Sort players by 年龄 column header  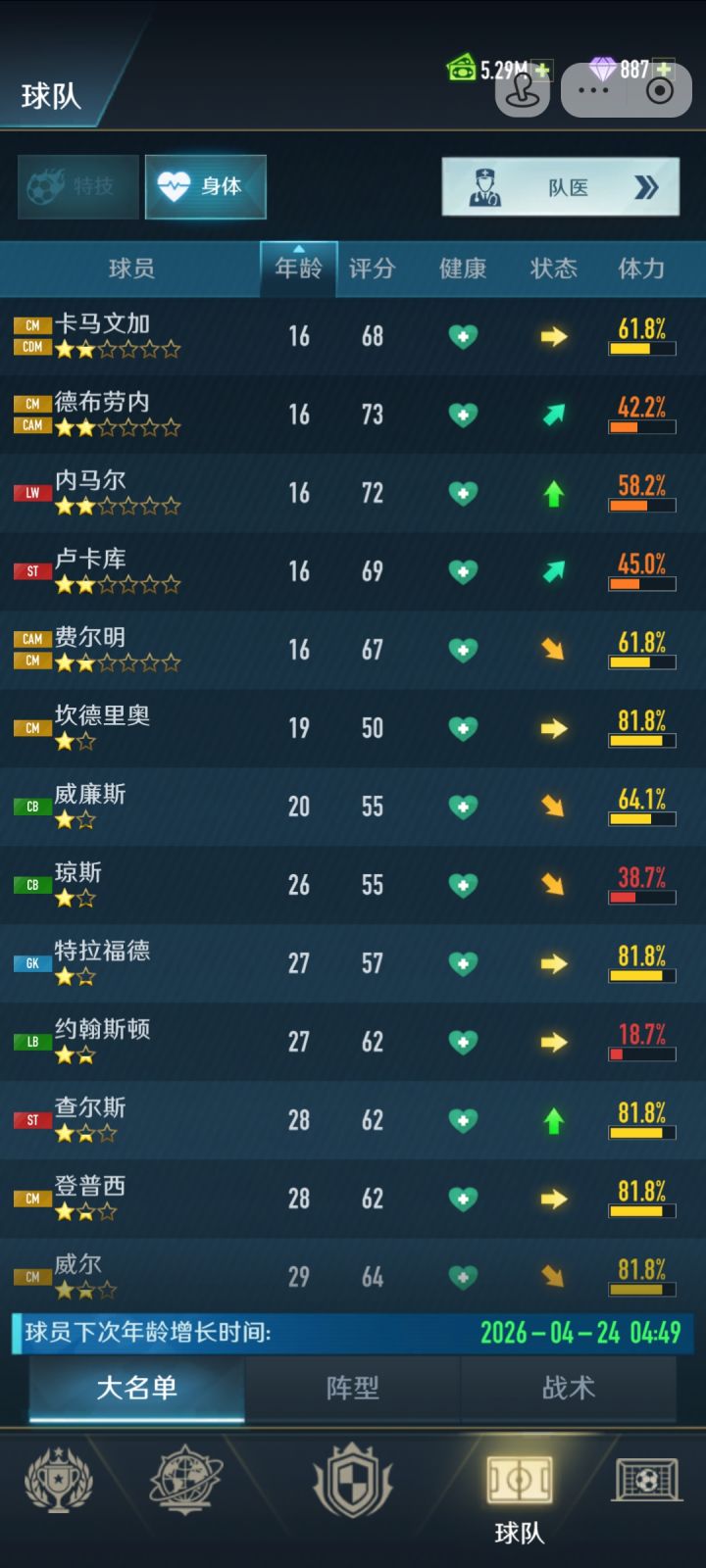(x=299, y=269)
